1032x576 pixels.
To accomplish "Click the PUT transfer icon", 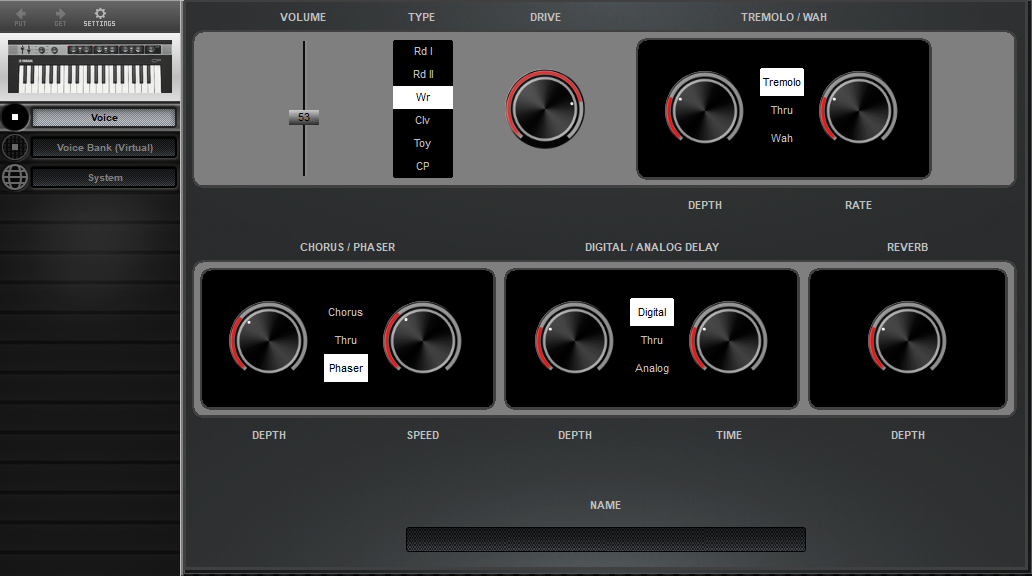I will click(x=22, y=15).
